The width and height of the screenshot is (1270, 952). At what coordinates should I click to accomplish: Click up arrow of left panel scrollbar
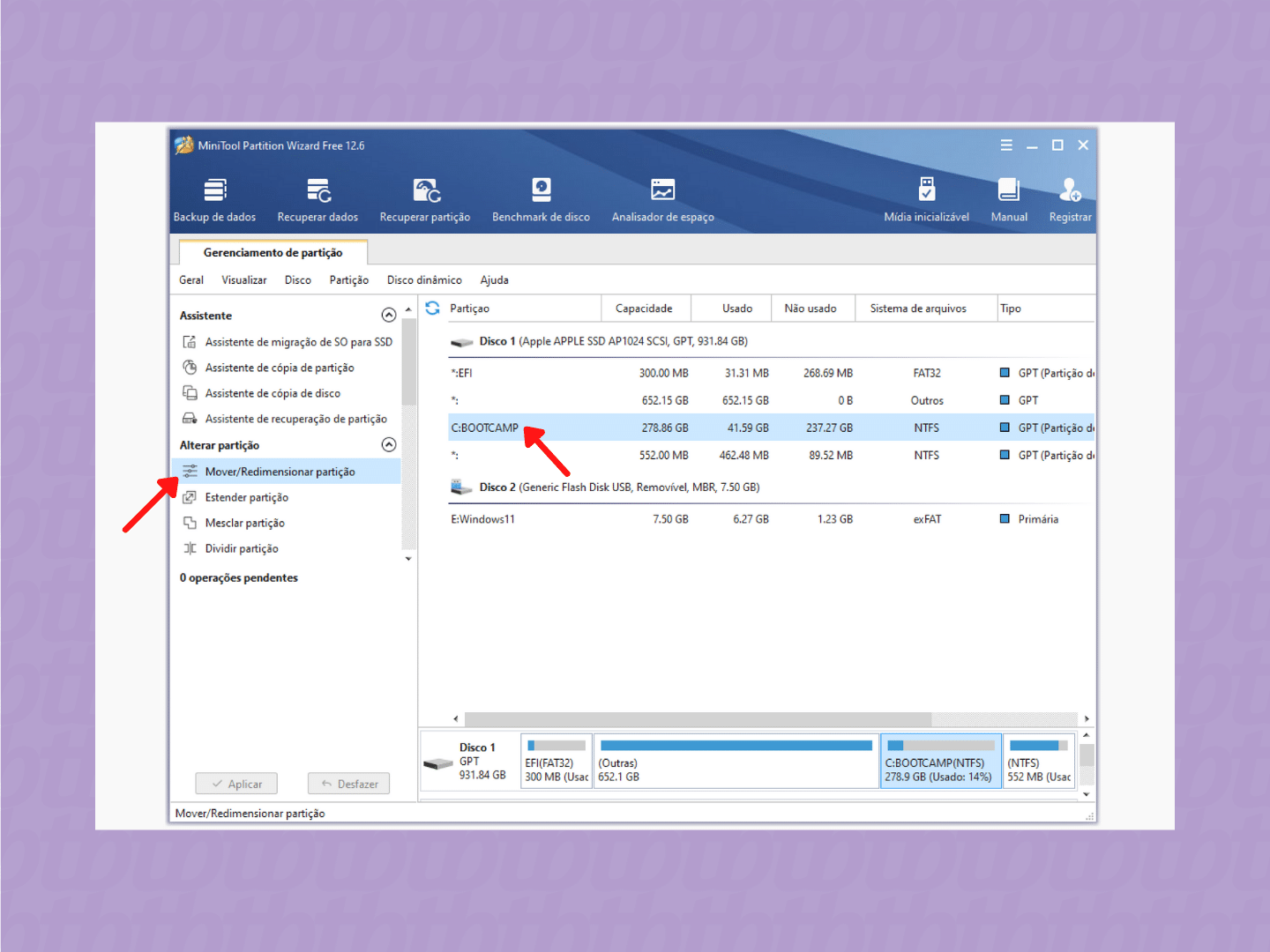coord(408,309)
